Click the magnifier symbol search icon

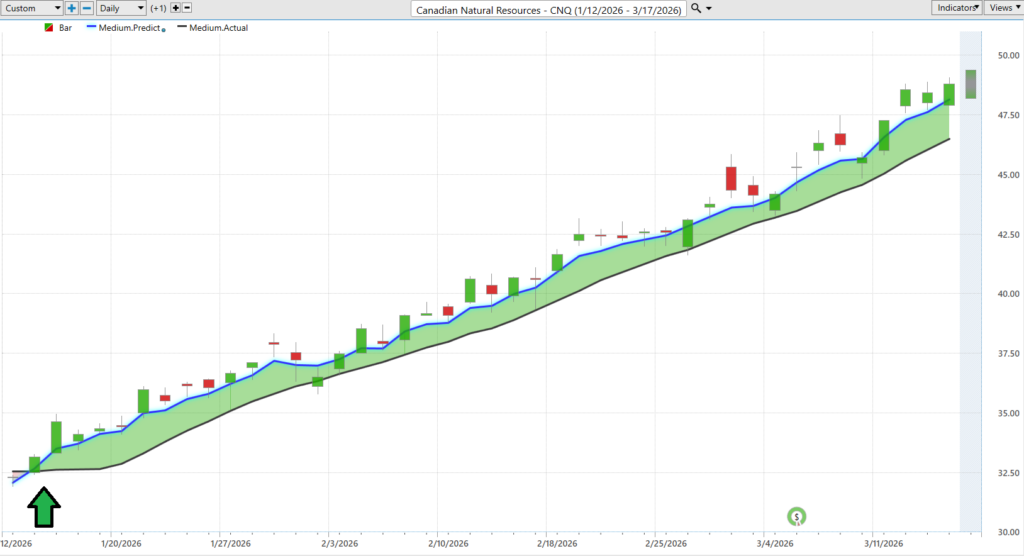[x=695, y=8]
